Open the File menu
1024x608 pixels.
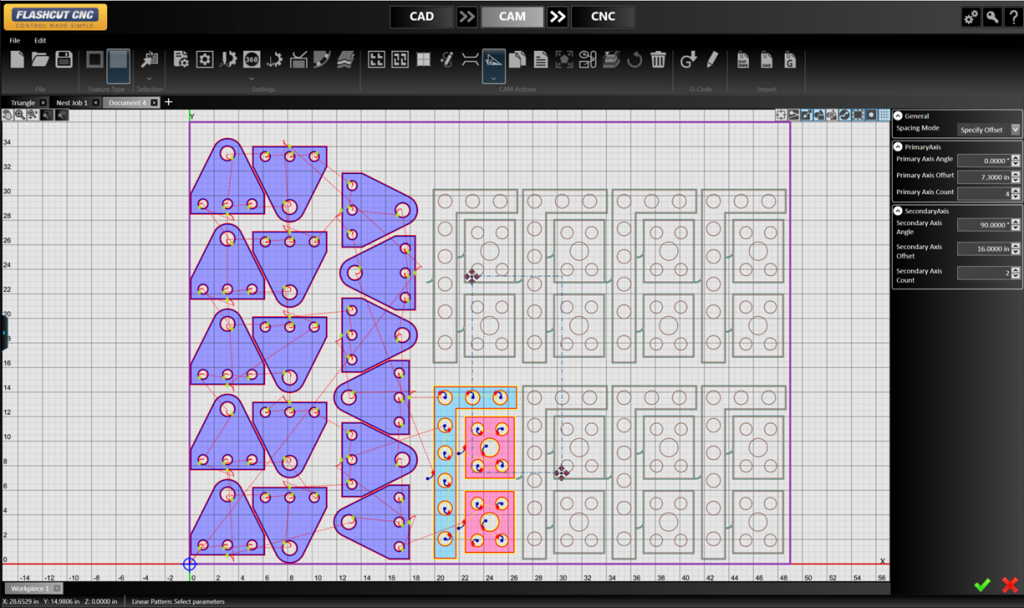(x=15, y=40)
